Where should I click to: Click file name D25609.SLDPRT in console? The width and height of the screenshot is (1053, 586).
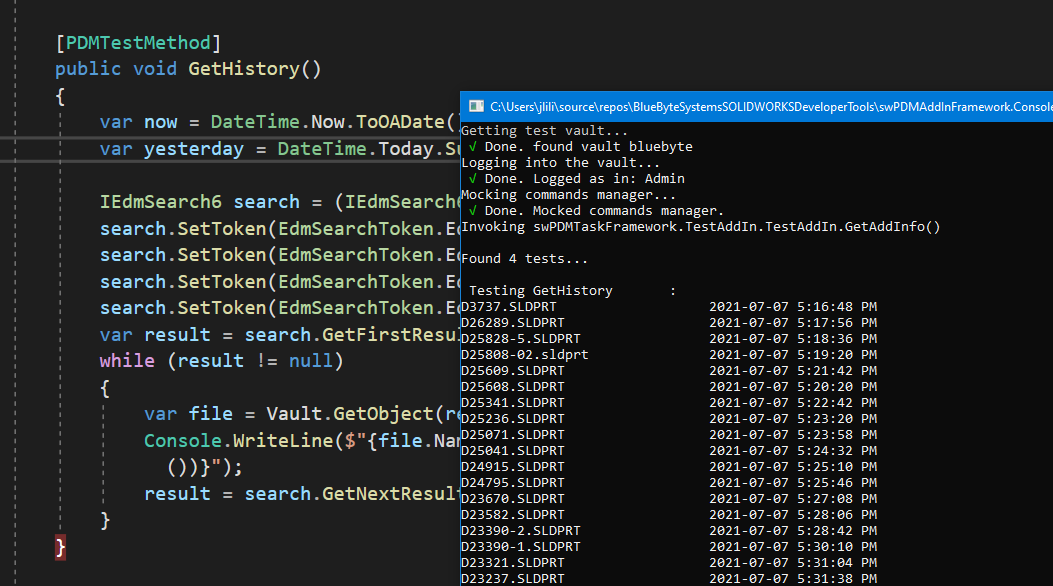[x=513, y=371]
